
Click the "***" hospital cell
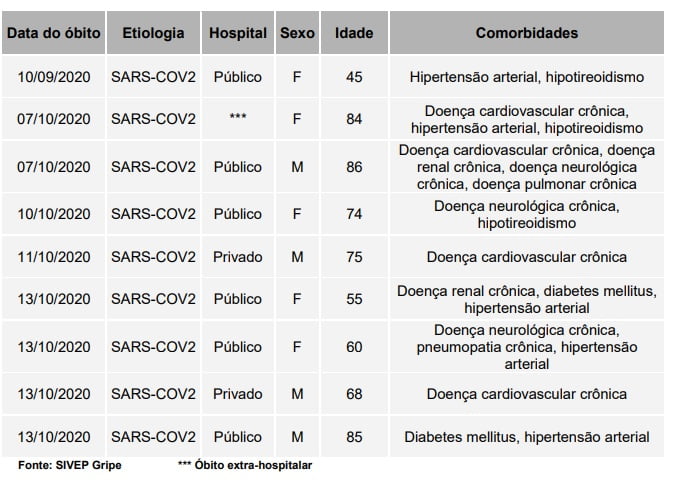point(238,119)
